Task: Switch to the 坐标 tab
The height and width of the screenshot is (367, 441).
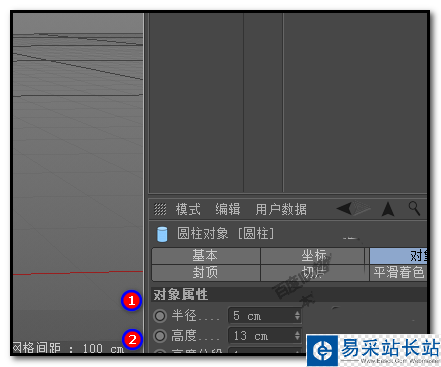Action: point(313,256)
